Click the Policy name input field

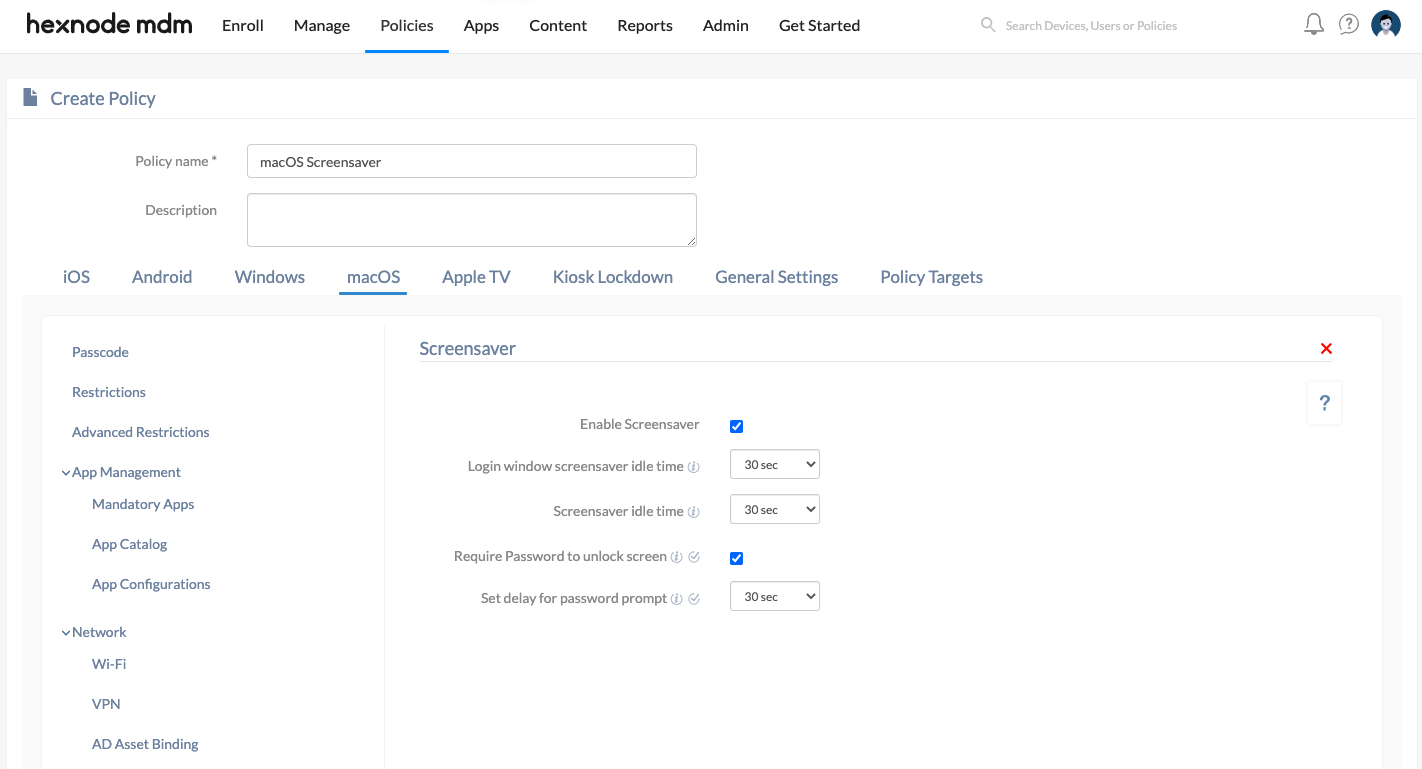coord(472,161)
